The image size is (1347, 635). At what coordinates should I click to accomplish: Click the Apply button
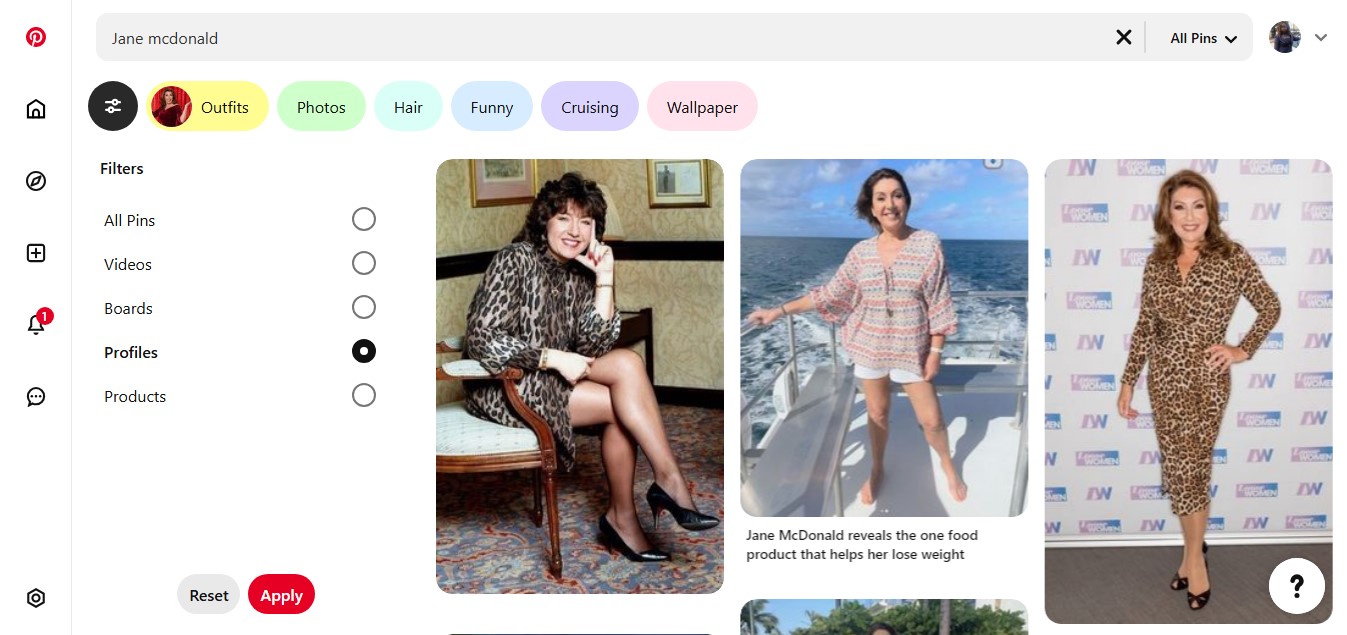281,594
